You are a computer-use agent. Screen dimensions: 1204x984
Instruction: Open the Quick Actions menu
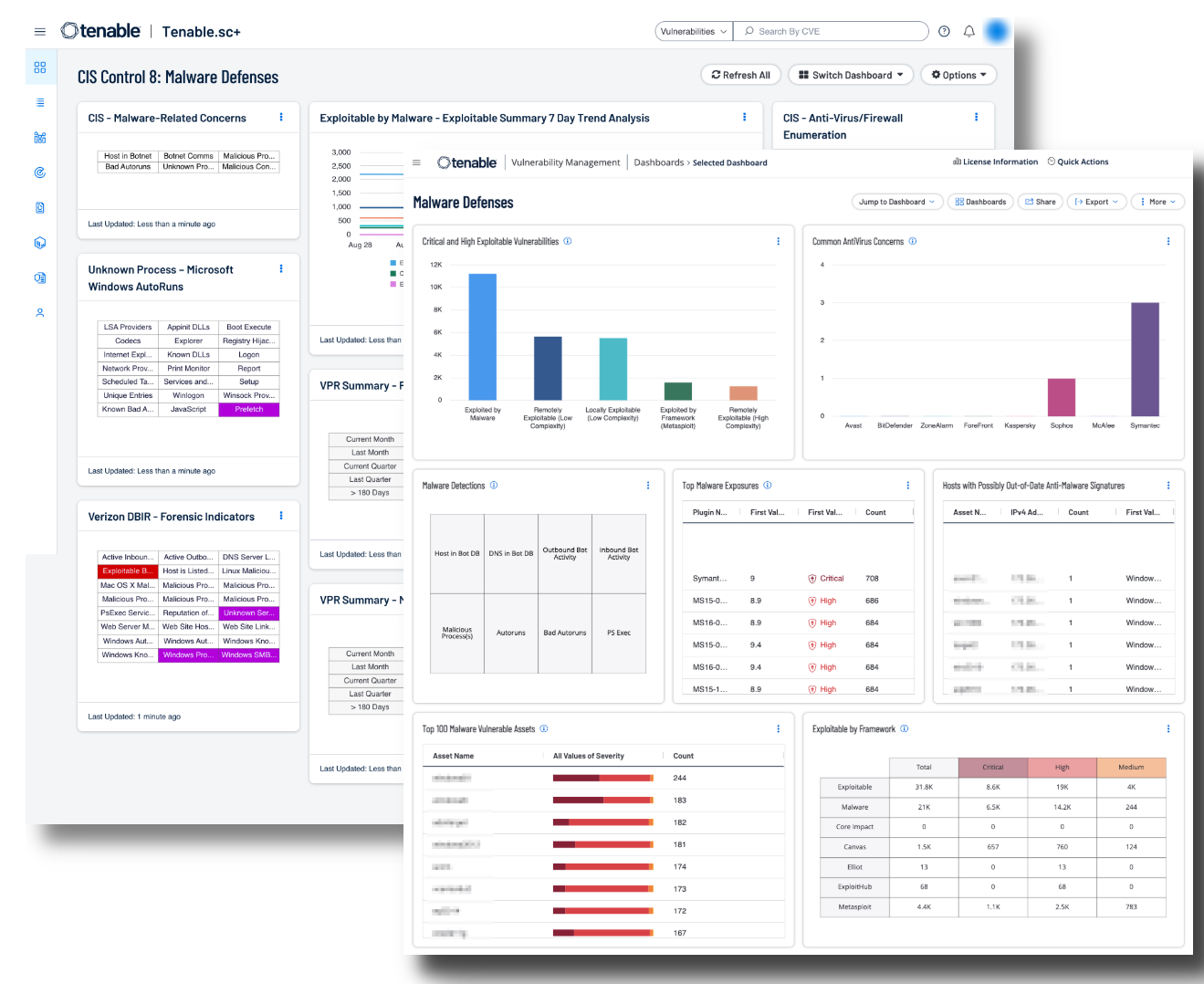point(1078,162)
